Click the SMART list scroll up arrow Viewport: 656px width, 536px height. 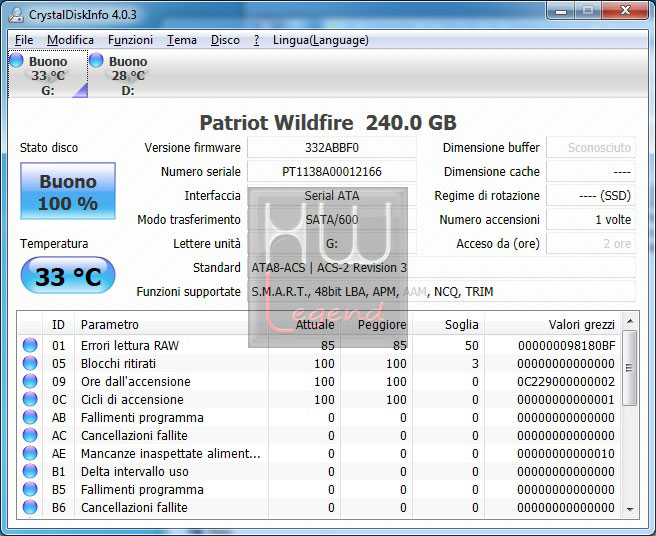point(630,321)
